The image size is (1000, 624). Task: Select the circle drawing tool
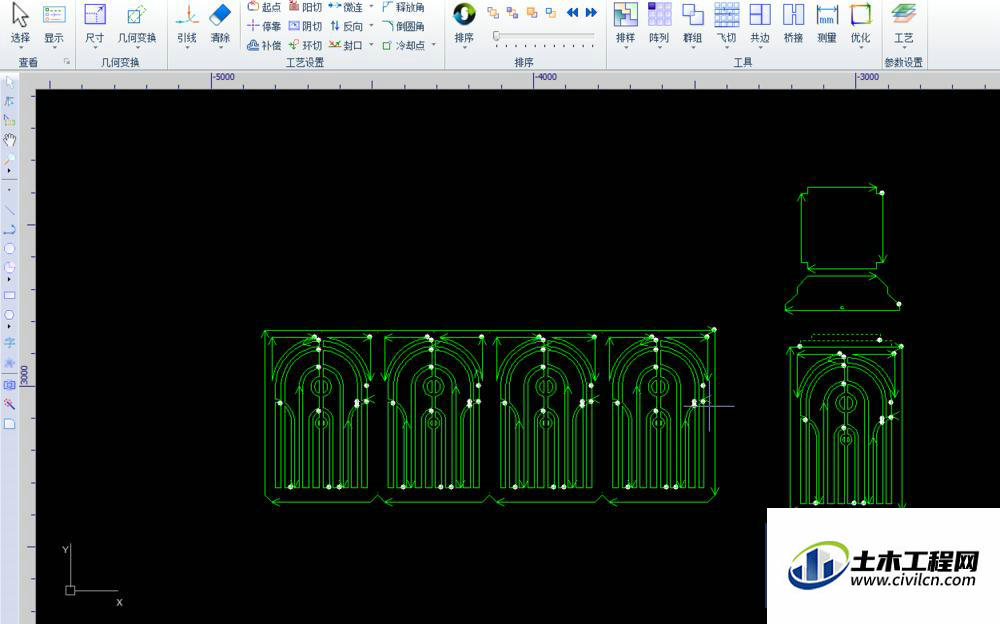point(9,248)
